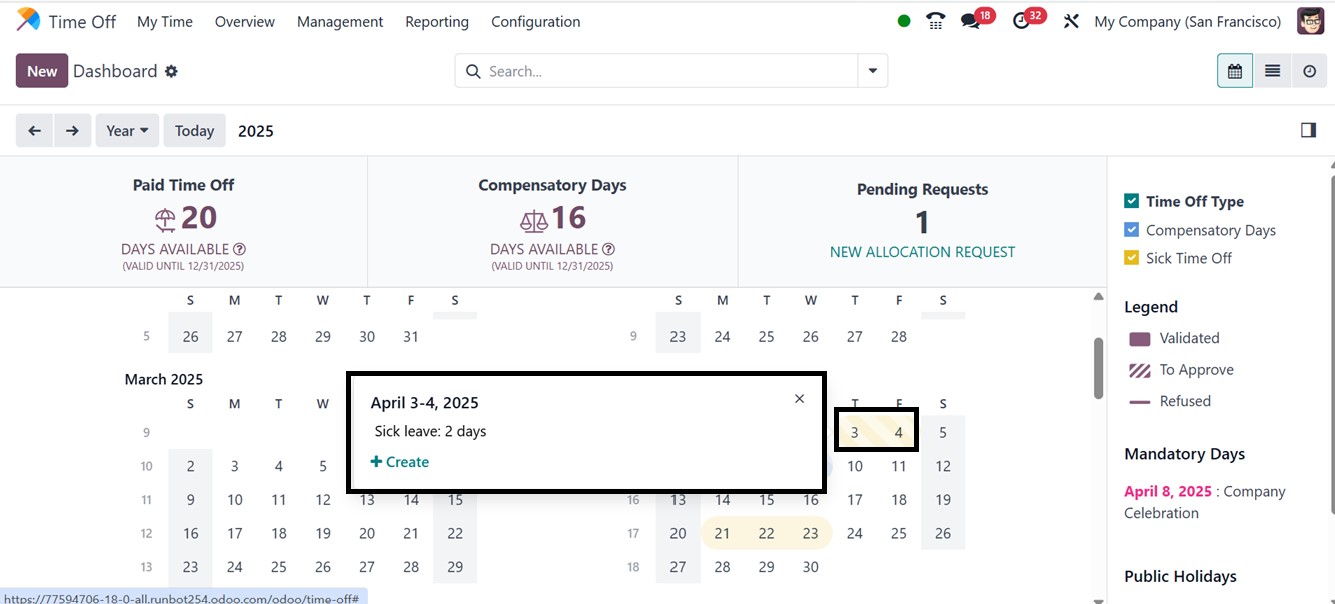
Task: Open the Configuration menu
Action: point(536,21)
